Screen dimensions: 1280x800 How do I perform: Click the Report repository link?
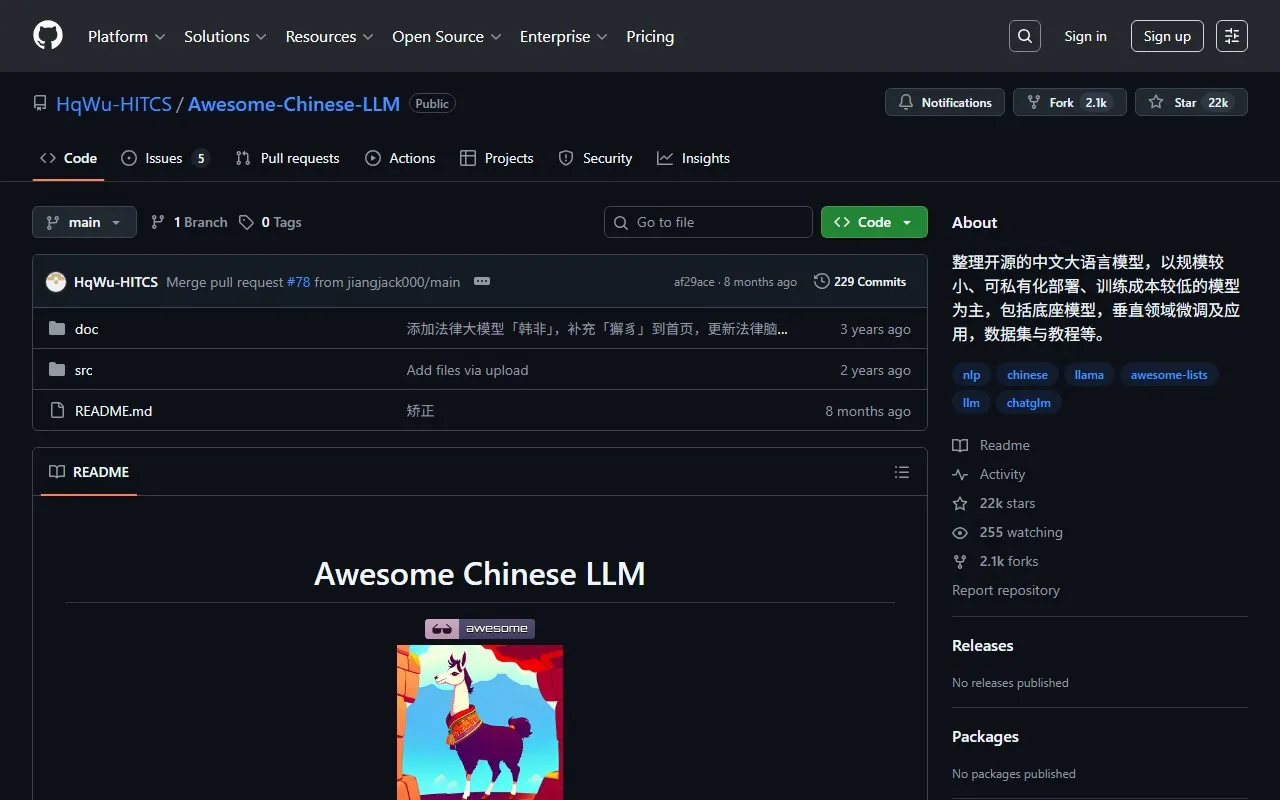pyautogui.click(x=1005, y=590)
